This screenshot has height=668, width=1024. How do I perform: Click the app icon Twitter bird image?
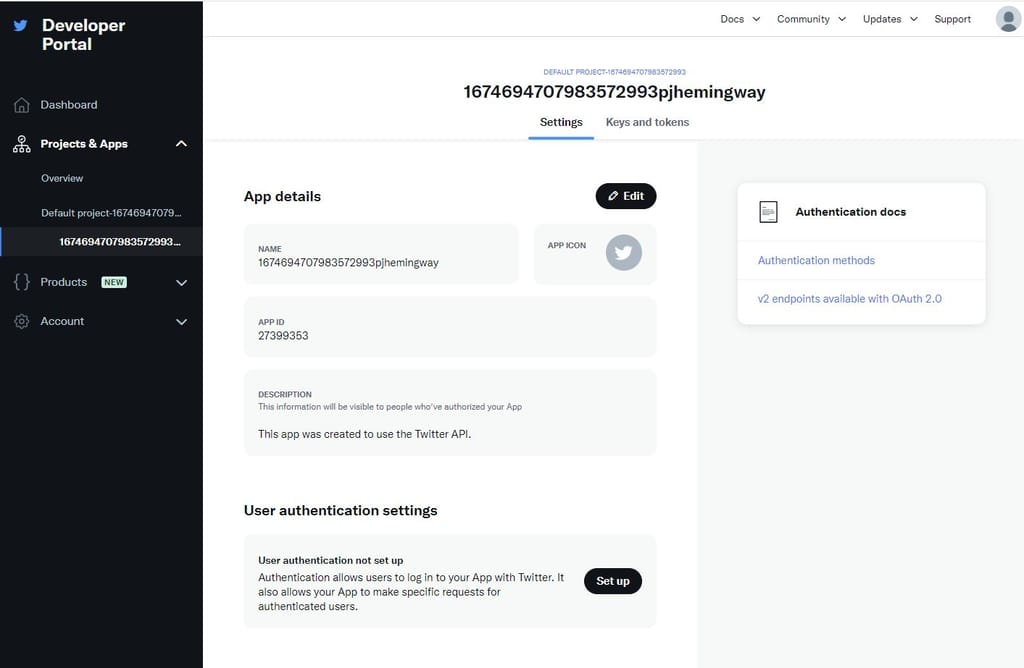click(624, 253)
